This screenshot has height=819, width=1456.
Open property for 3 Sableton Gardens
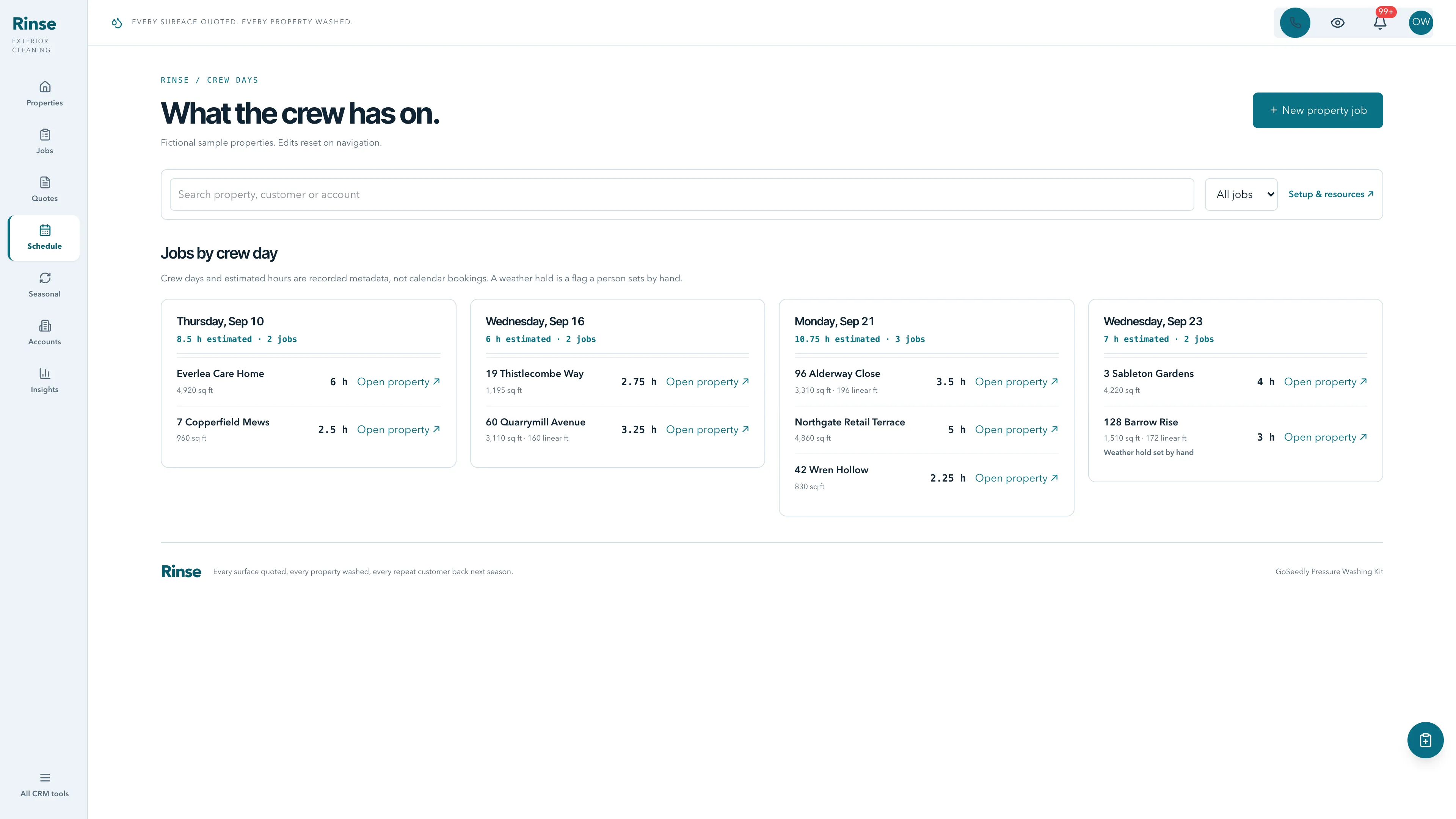point(1326,381)
